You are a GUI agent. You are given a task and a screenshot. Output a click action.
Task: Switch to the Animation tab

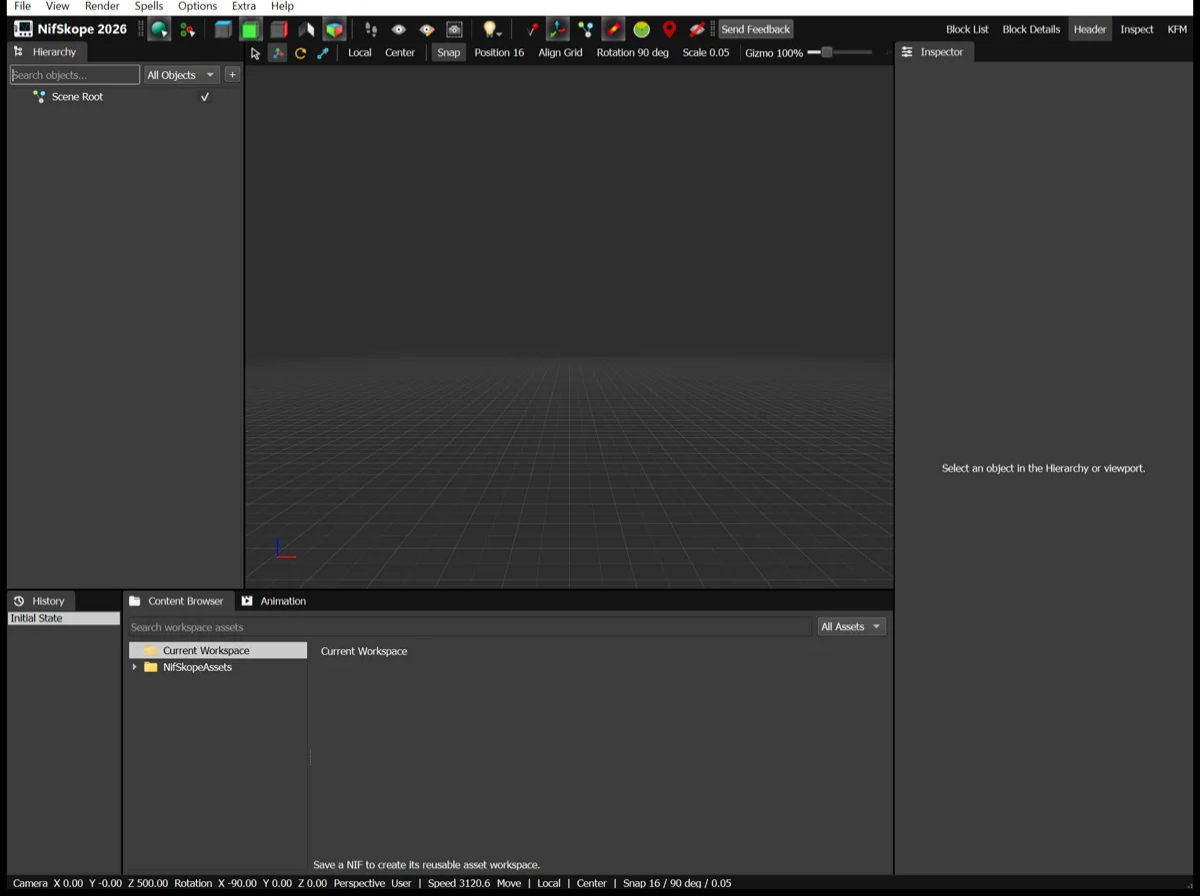pyautogui.click(x=274, y=601)
